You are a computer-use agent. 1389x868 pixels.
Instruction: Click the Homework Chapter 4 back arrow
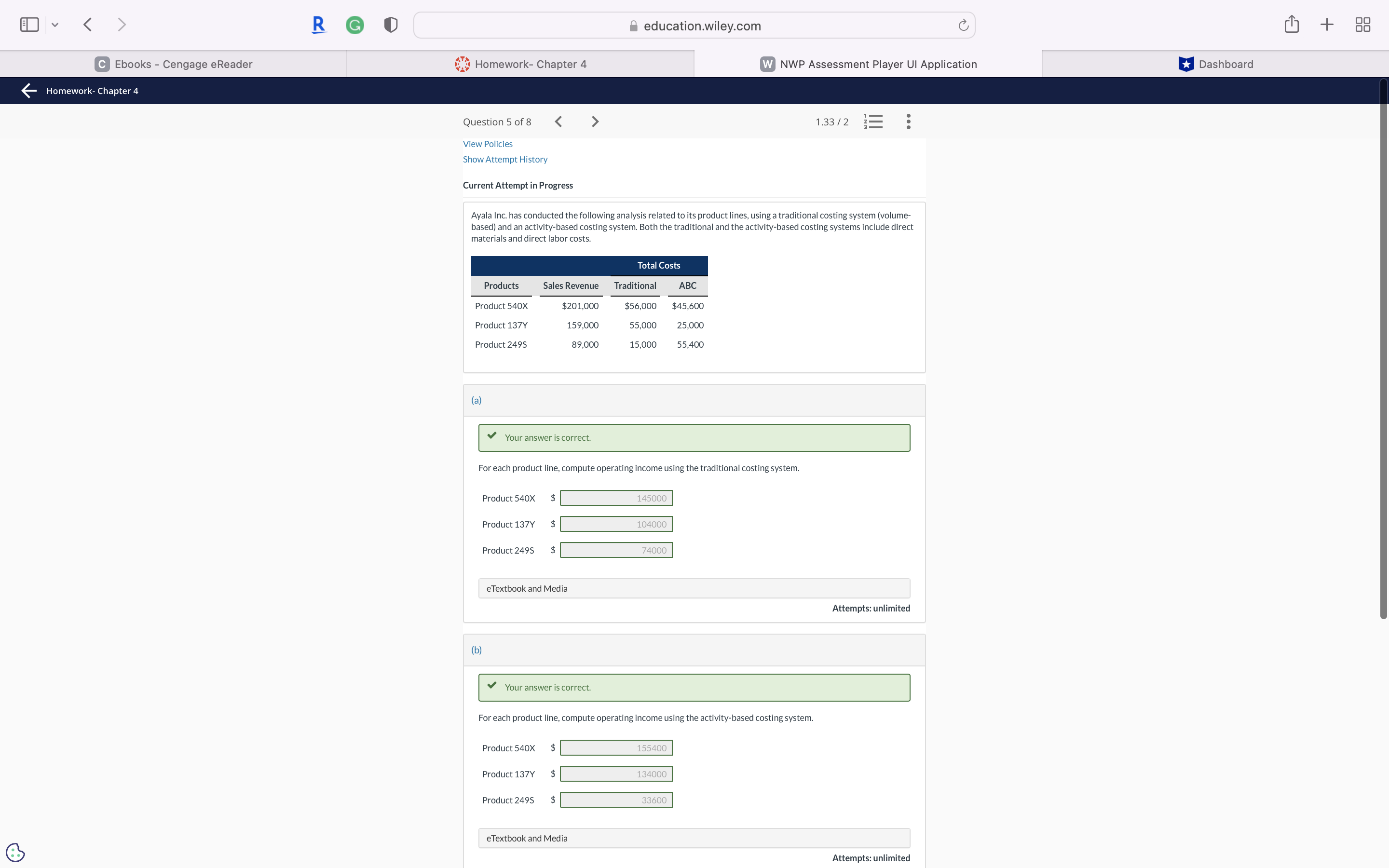(27, 90)
